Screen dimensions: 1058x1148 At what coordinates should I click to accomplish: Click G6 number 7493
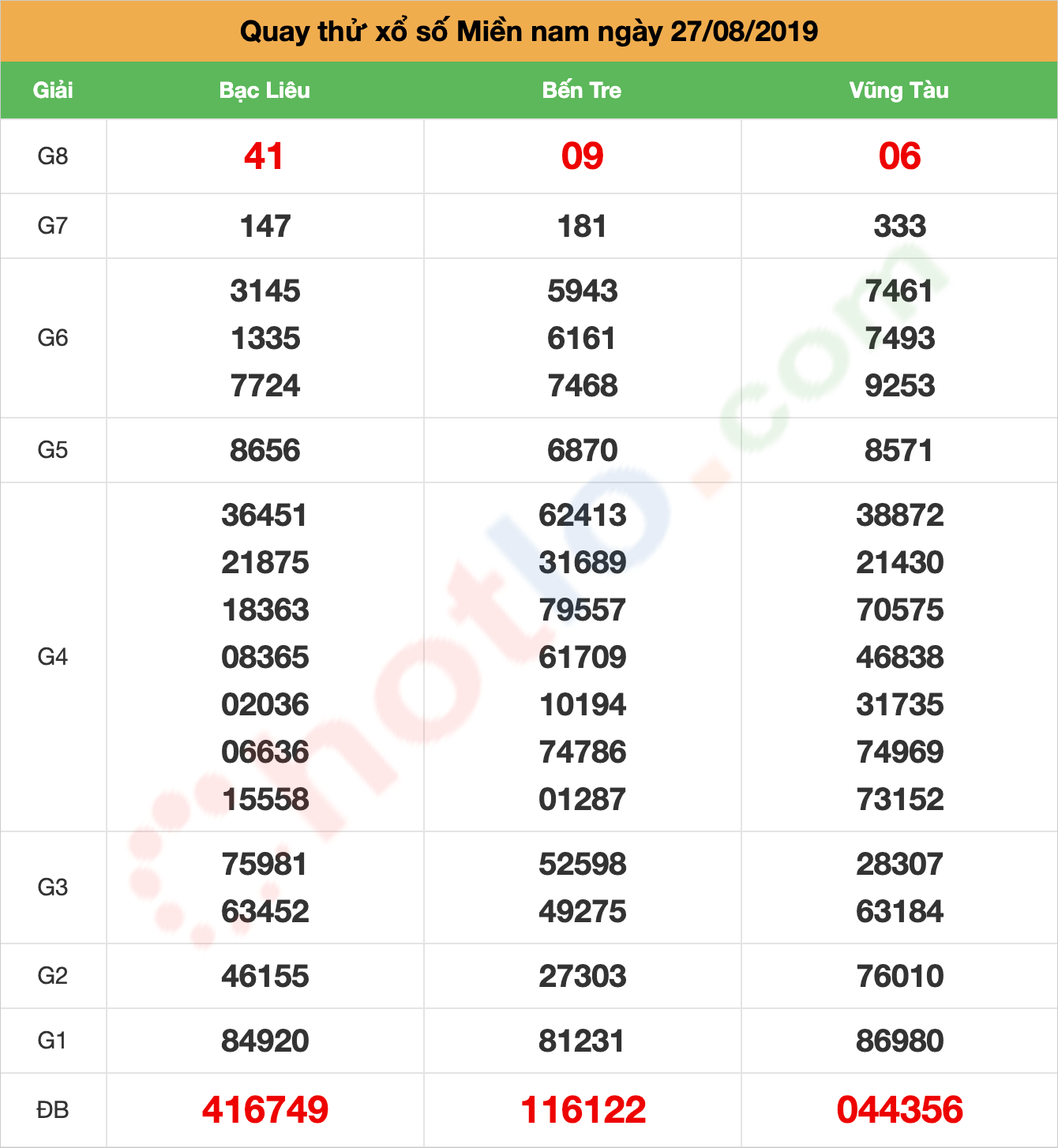pyautogui.click(x=900, y=339)
